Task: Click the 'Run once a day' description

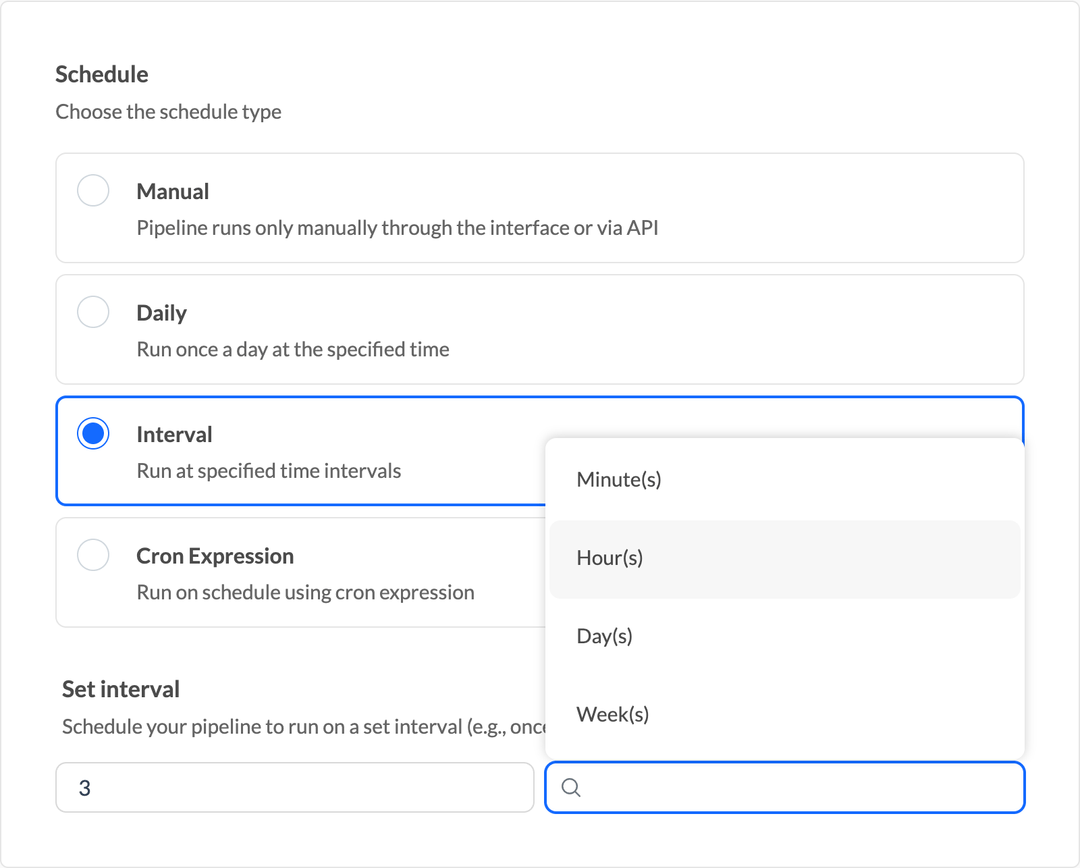Action: [293, 350]
